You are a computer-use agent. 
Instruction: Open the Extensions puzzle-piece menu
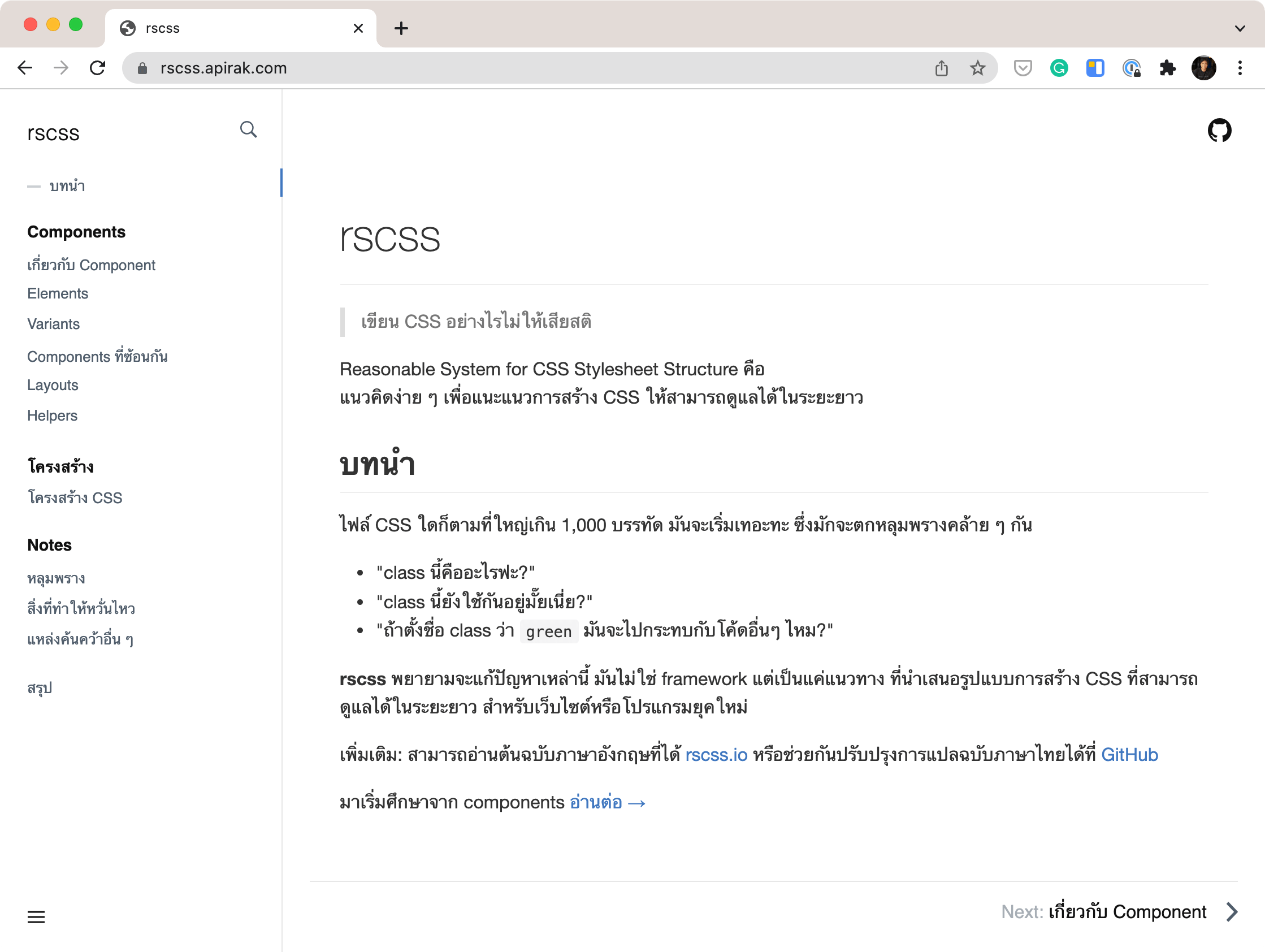coord(1167,68)
